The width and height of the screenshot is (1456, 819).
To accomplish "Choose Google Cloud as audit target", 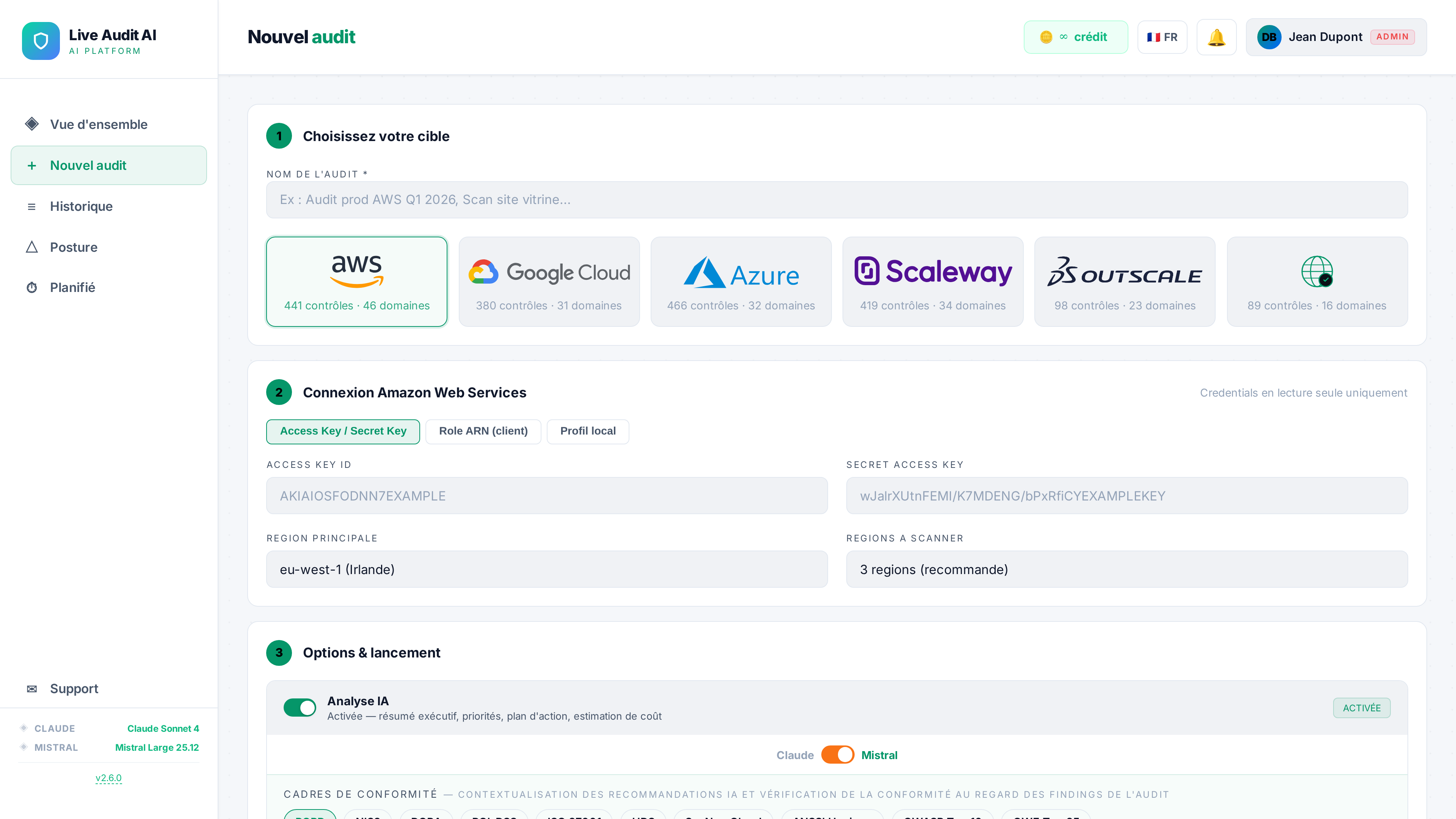I will 549,281.
